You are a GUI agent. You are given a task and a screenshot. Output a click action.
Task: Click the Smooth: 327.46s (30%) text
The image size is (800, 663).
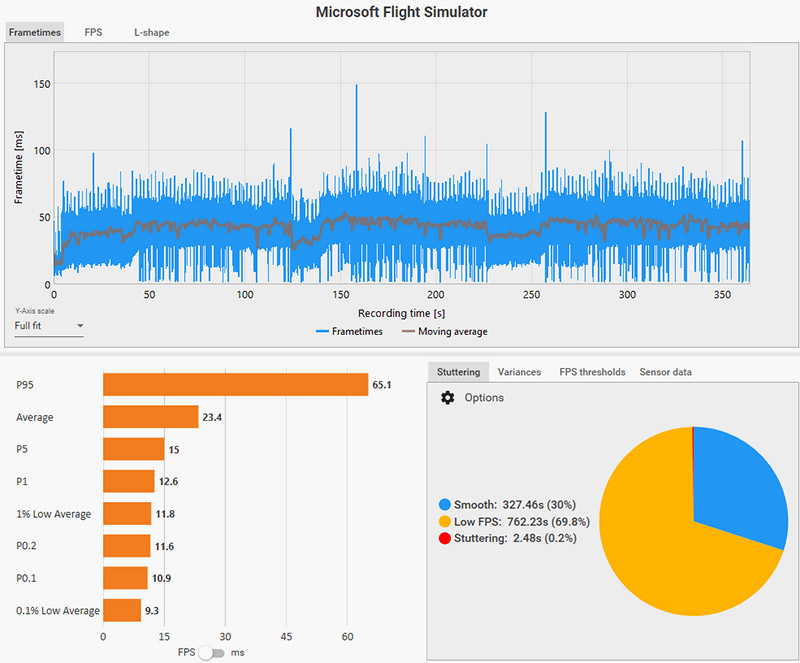click(x=515, y=505)
